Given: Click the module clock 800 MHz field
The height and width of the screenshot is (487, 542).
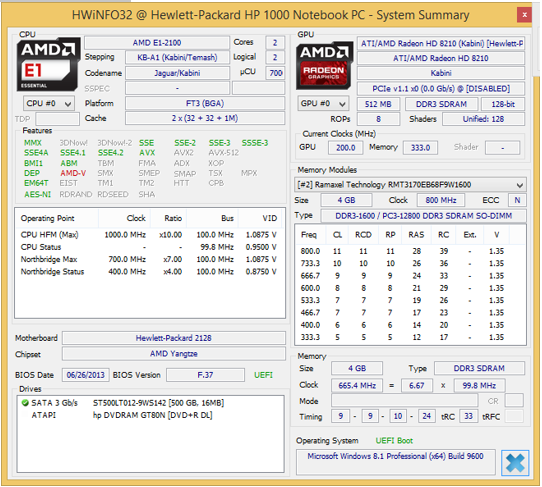Looking at the screenshot, I should 441,200.
